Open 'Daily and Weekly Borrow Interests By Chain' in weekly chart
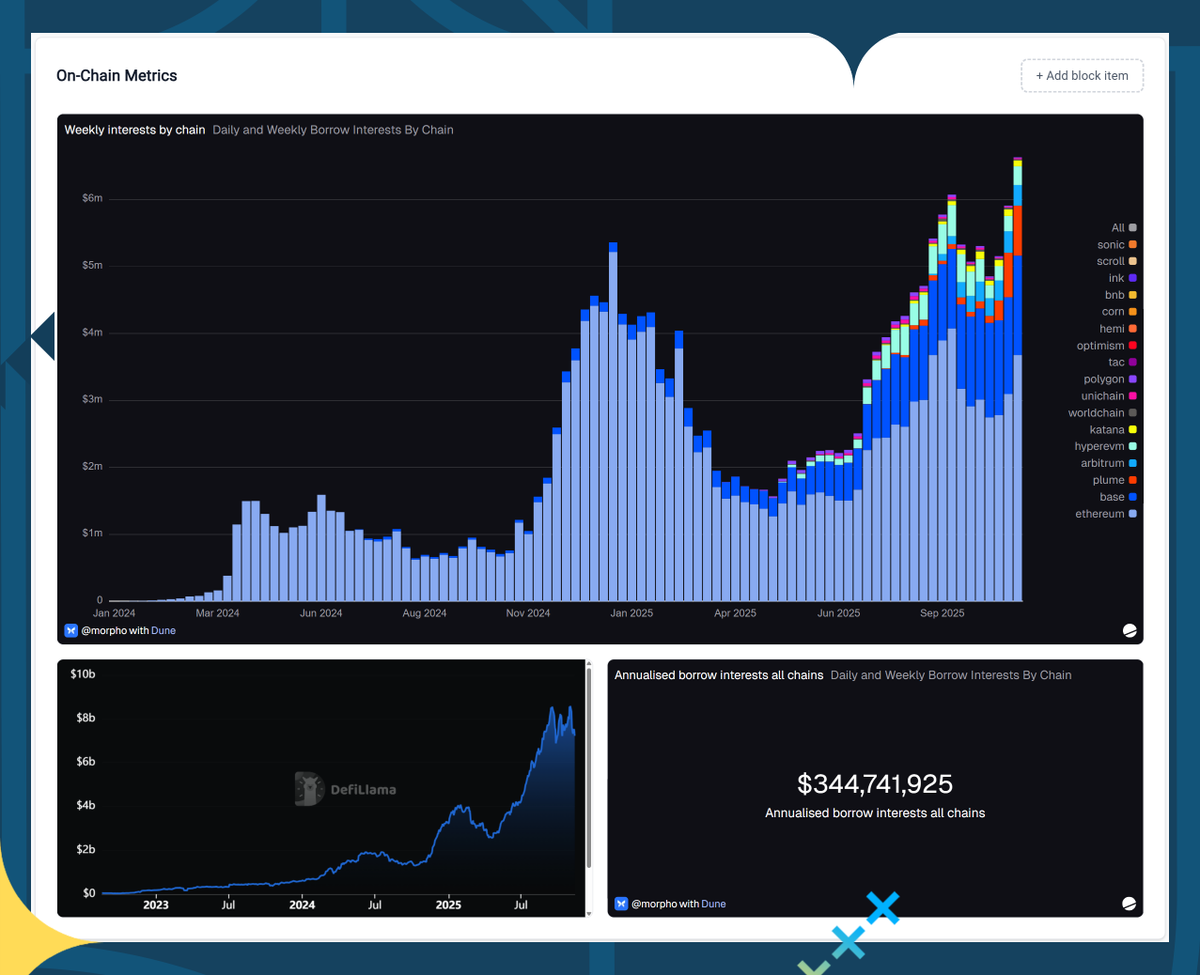 coord(333,130)
